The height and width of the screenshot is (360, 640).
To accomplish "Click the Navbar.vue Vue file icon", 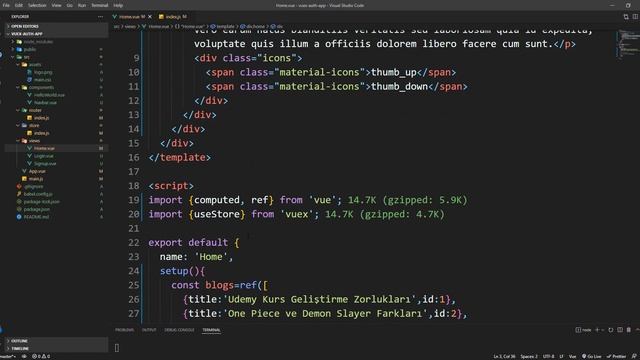I will coord(29,102).
